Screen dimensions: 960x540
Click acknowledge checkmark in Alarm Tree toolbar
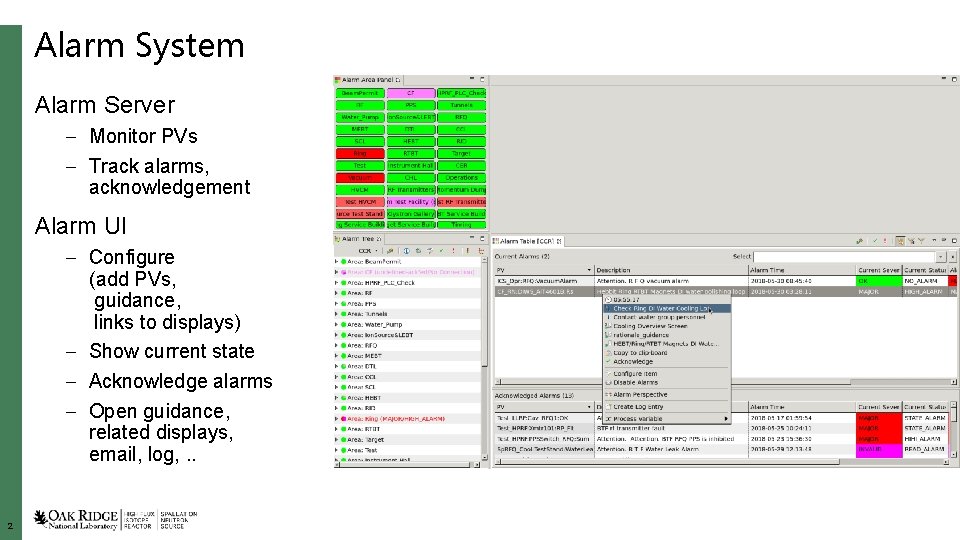[x=441, y=251]
